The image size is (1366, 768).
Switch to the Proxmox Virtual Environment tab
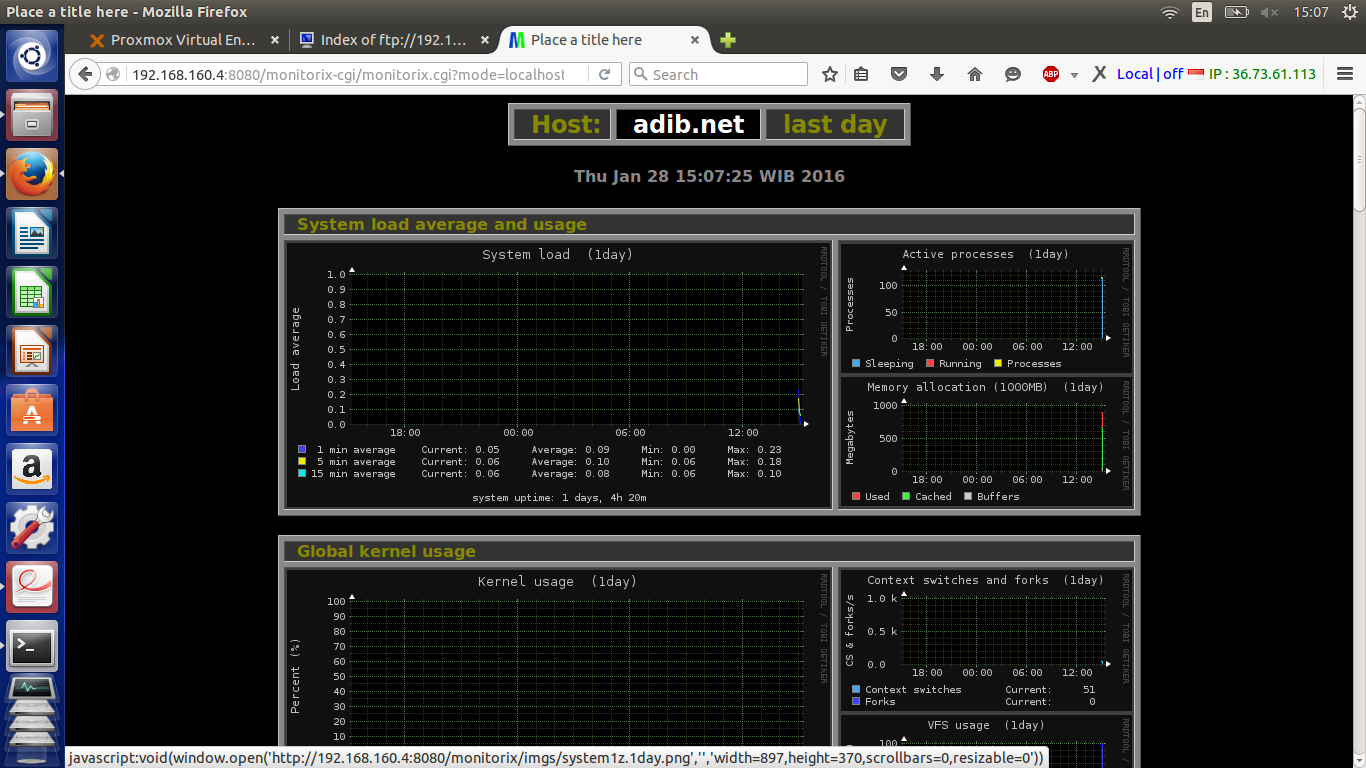coord(183,40)
